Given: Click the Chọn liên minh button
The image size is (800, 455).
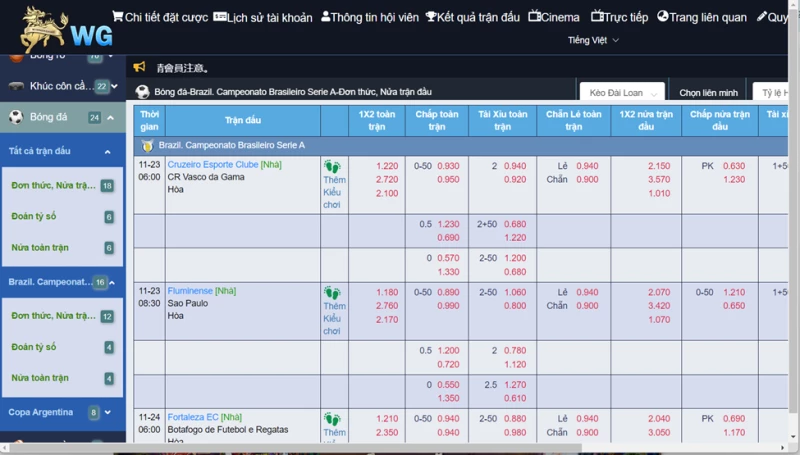Looking at the screenshot, I should click(708, 92).
